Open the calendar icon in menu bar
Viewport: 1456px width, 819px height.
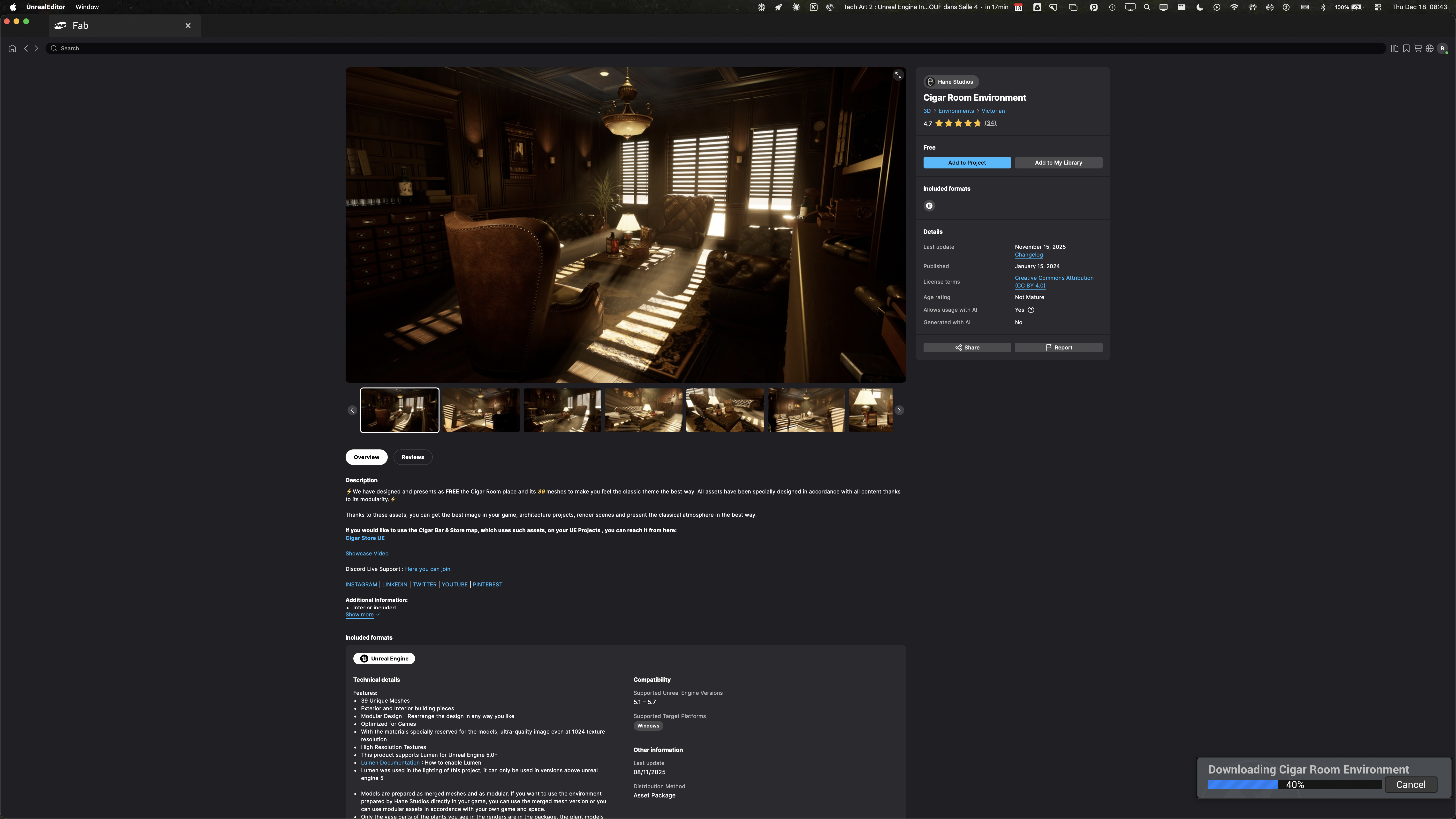tap(1018, 7)
